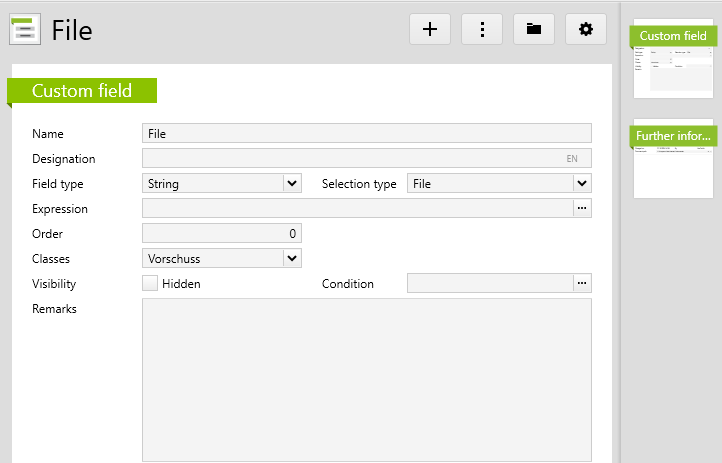Click the folder icon in the toolbar
This screenshot has height=463, width=722.
click(x=534, y=29)
